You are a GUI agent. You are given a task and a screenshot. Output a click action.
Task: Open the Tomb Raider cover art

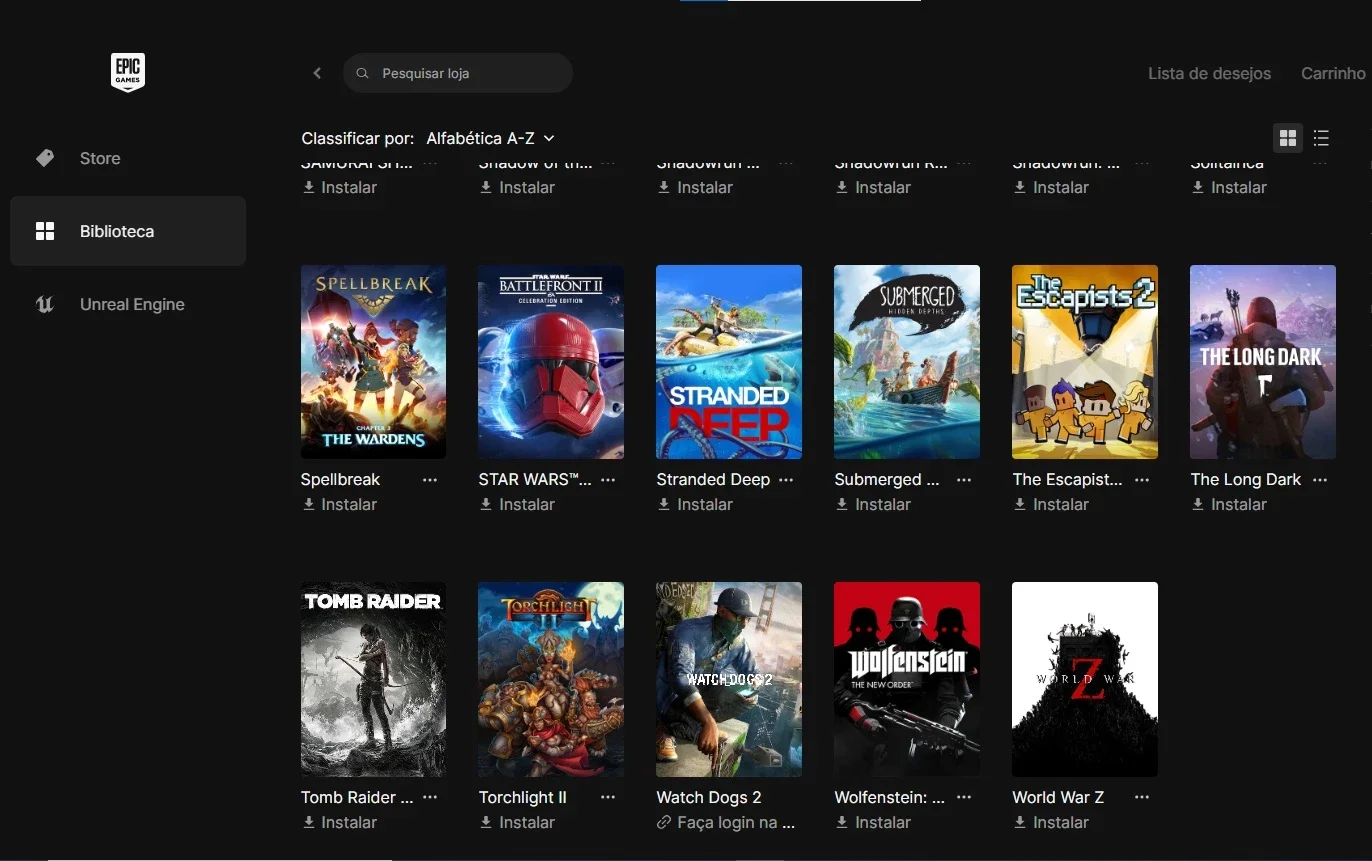374,680
